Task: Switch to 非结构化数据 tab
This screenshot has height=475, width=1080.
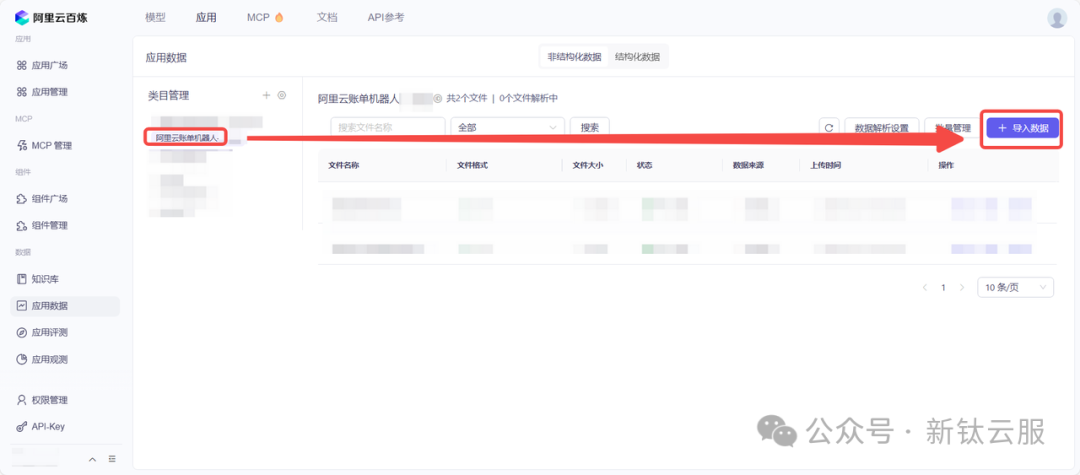Action: pos(574,57)
